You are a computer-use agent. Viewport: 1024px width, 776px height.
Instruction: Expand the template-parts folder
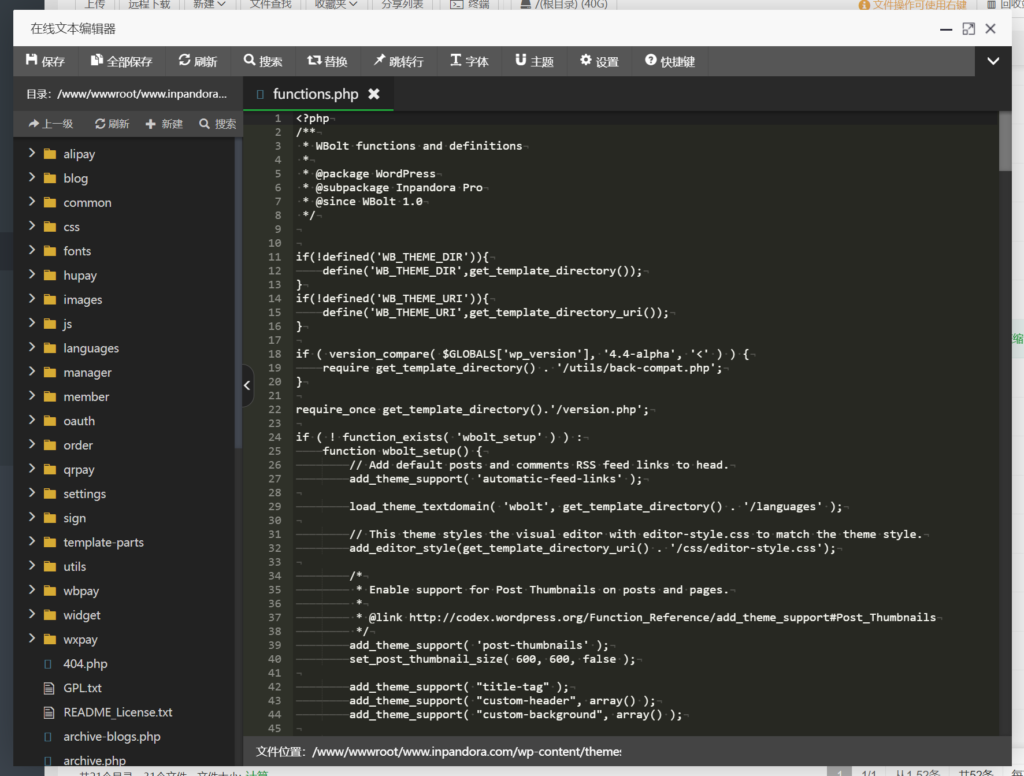pos(103,542)
